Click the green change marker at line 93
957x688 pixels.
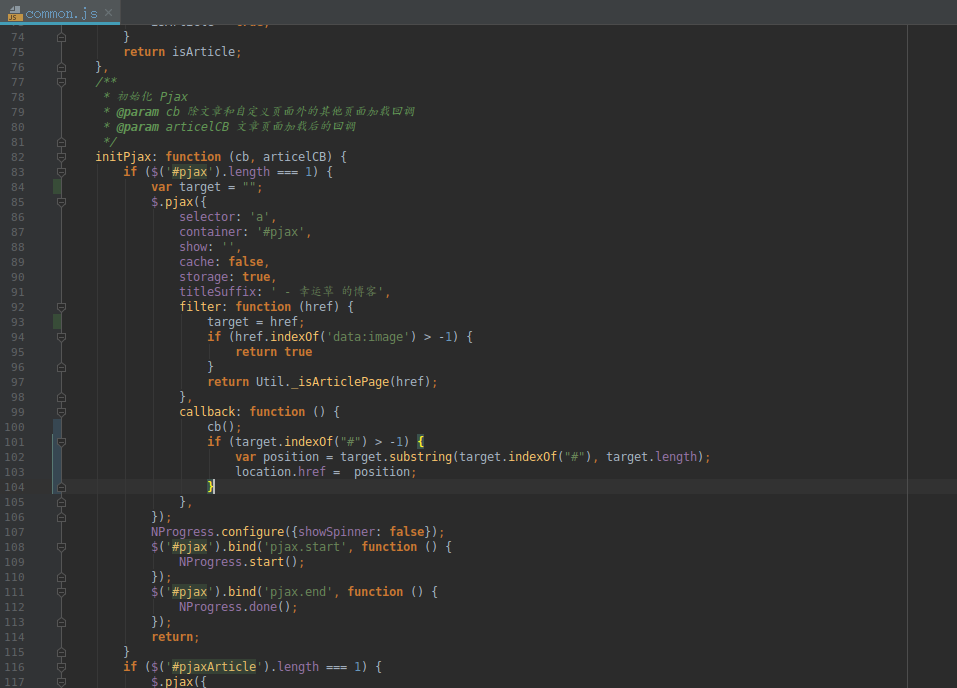coord(57,322)
